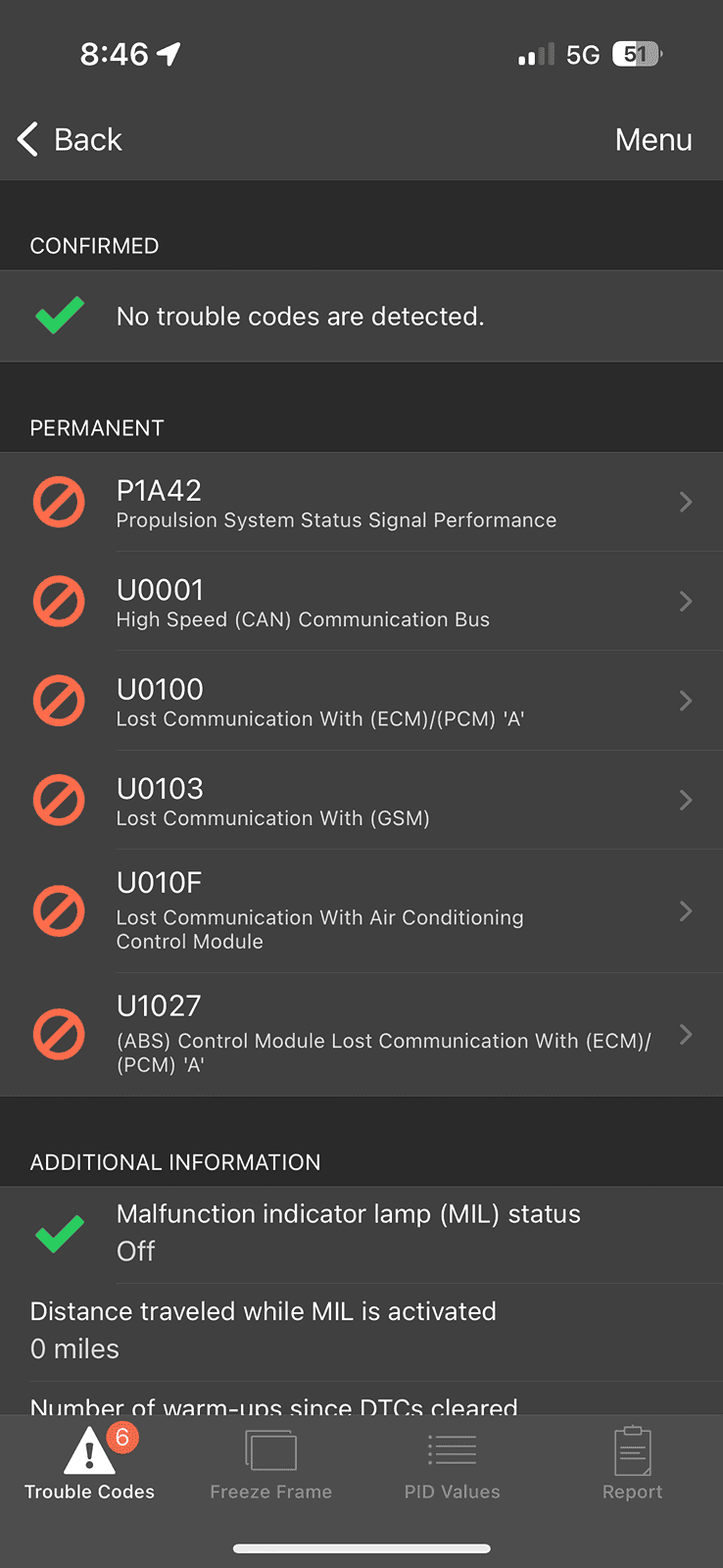Open the PID Values list icon
723x1568 pixels.
click(452, 1450)
